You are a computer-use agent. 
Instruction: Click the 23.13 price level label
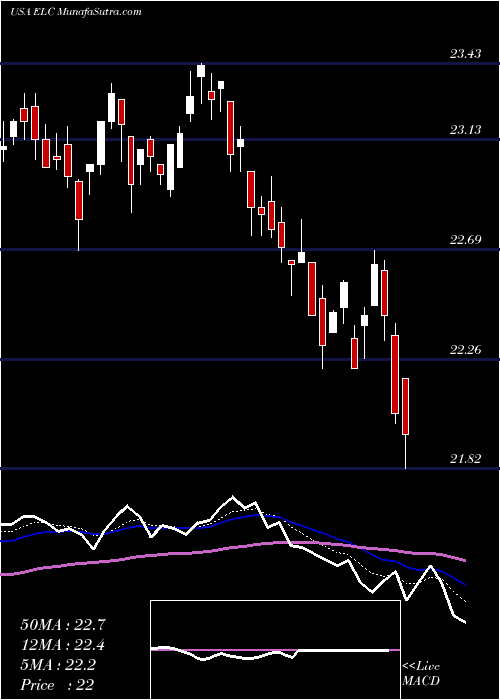(x=466, y=130)
